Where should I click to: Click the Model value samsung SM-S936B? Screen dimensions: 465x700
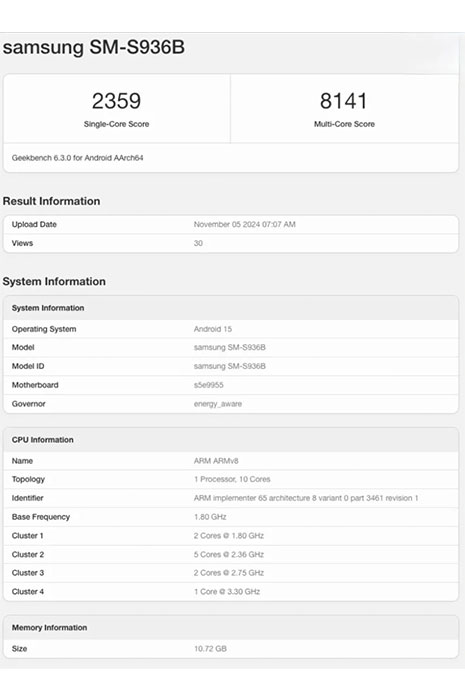(229, 347)
